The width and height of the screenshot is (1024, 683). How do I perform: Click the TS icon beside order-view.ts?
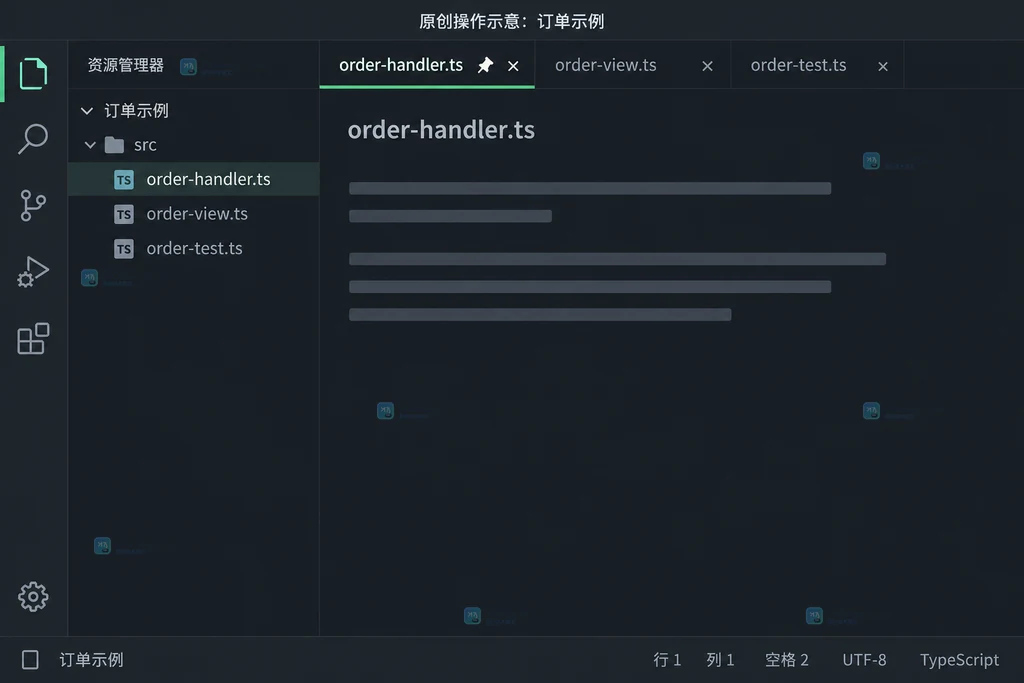point(123,214)
